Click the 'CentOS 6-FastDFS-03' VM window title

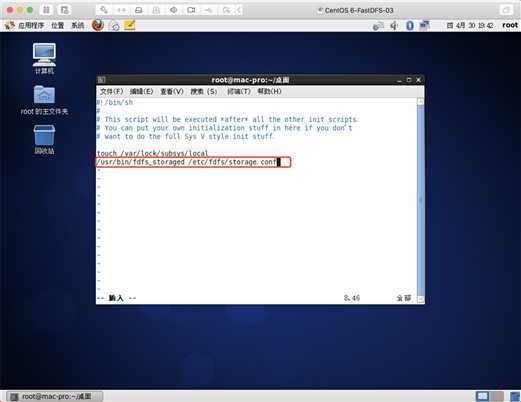pyautogui.click(x=359, y=10)
